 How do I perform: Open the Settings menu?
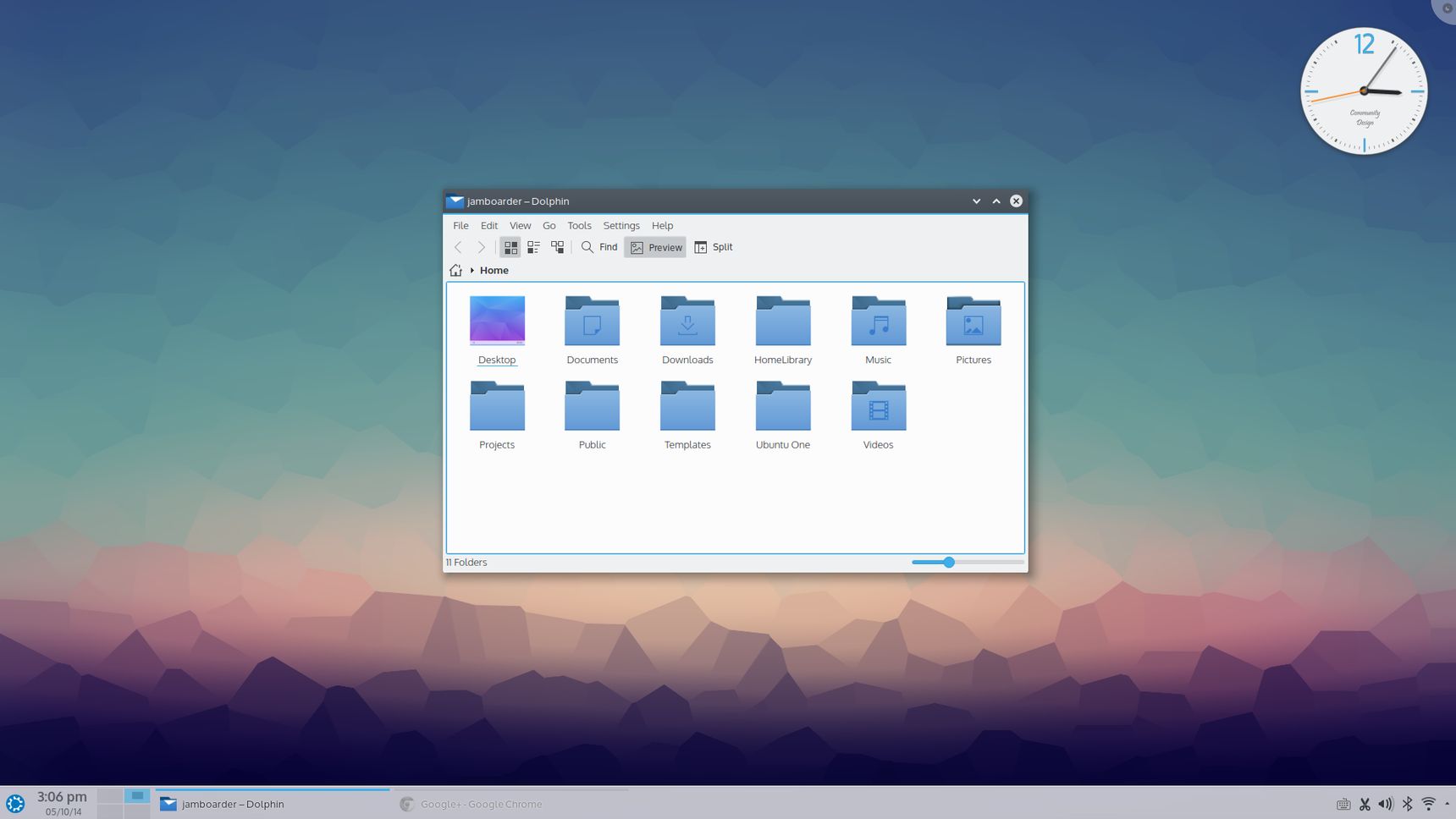(621, 225)
